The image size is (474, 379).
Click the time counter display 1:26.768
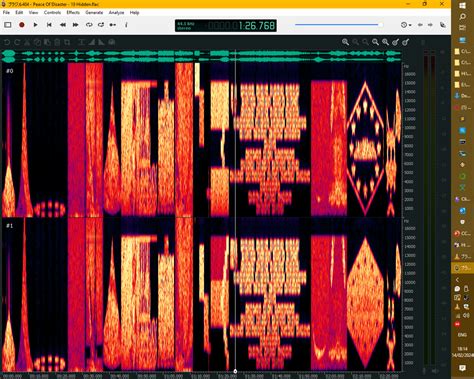[226, 26]
